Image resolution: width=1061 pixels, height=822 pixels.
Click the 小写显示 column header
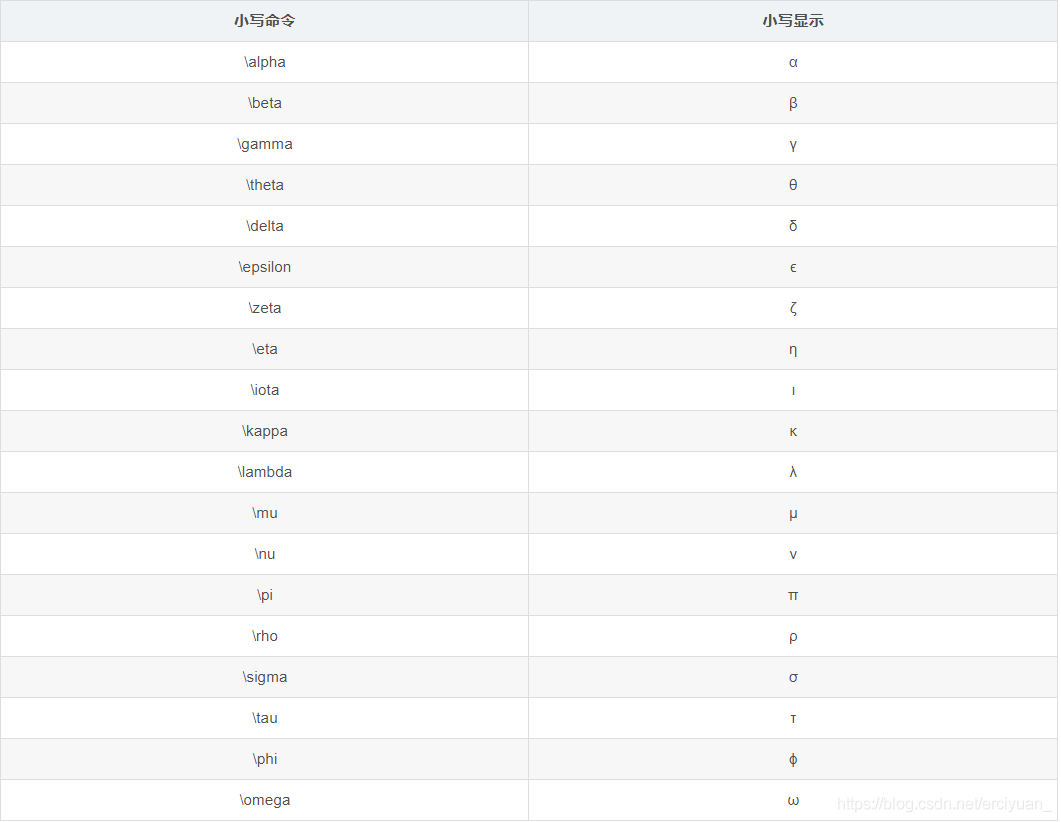pos(793,21)
